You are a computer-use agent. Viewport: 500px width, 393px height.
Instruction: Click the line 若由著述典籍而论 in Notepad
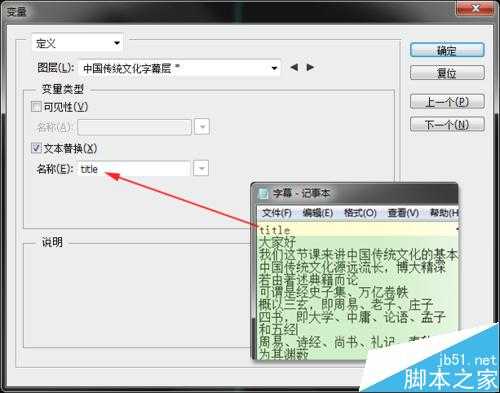click(x=308, y=279)
